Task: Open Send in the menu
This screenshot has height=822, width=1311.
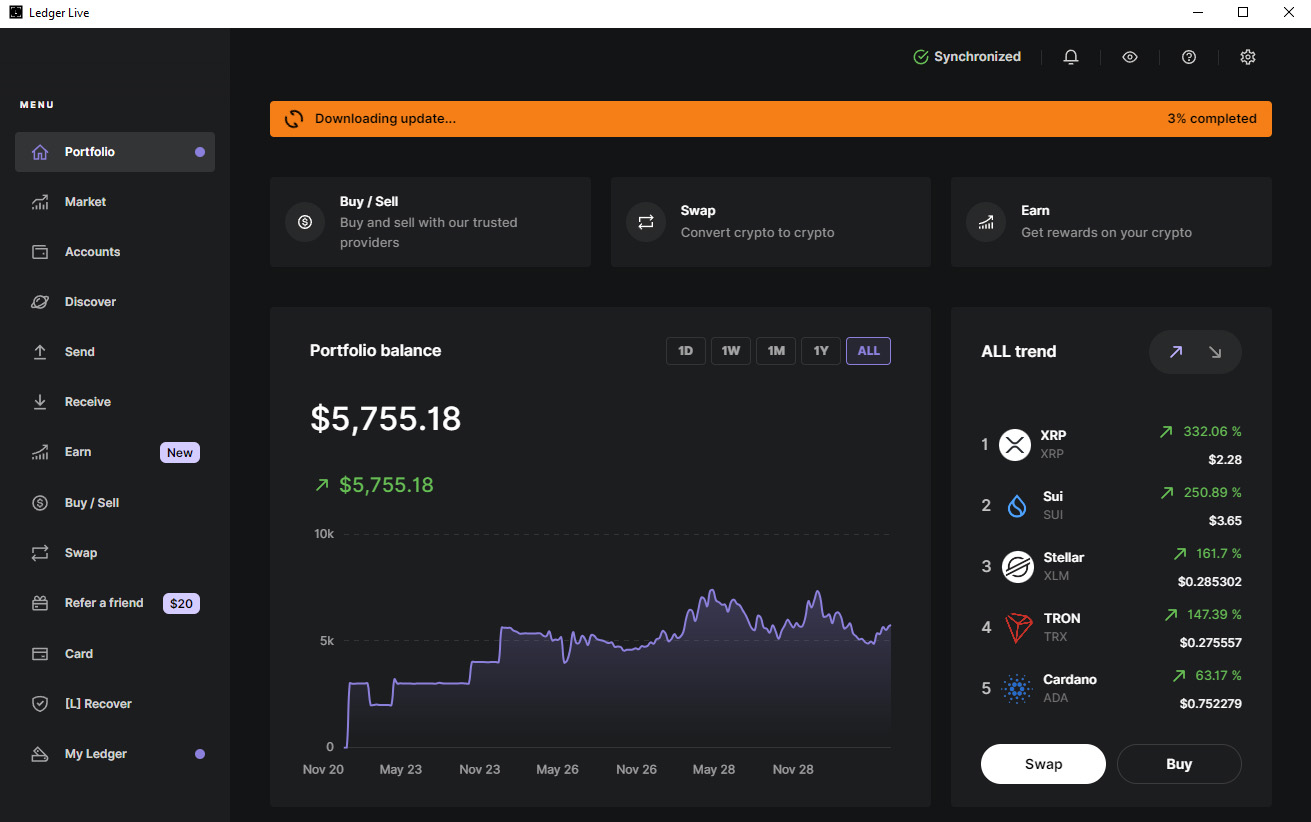Action: (115, 352)
